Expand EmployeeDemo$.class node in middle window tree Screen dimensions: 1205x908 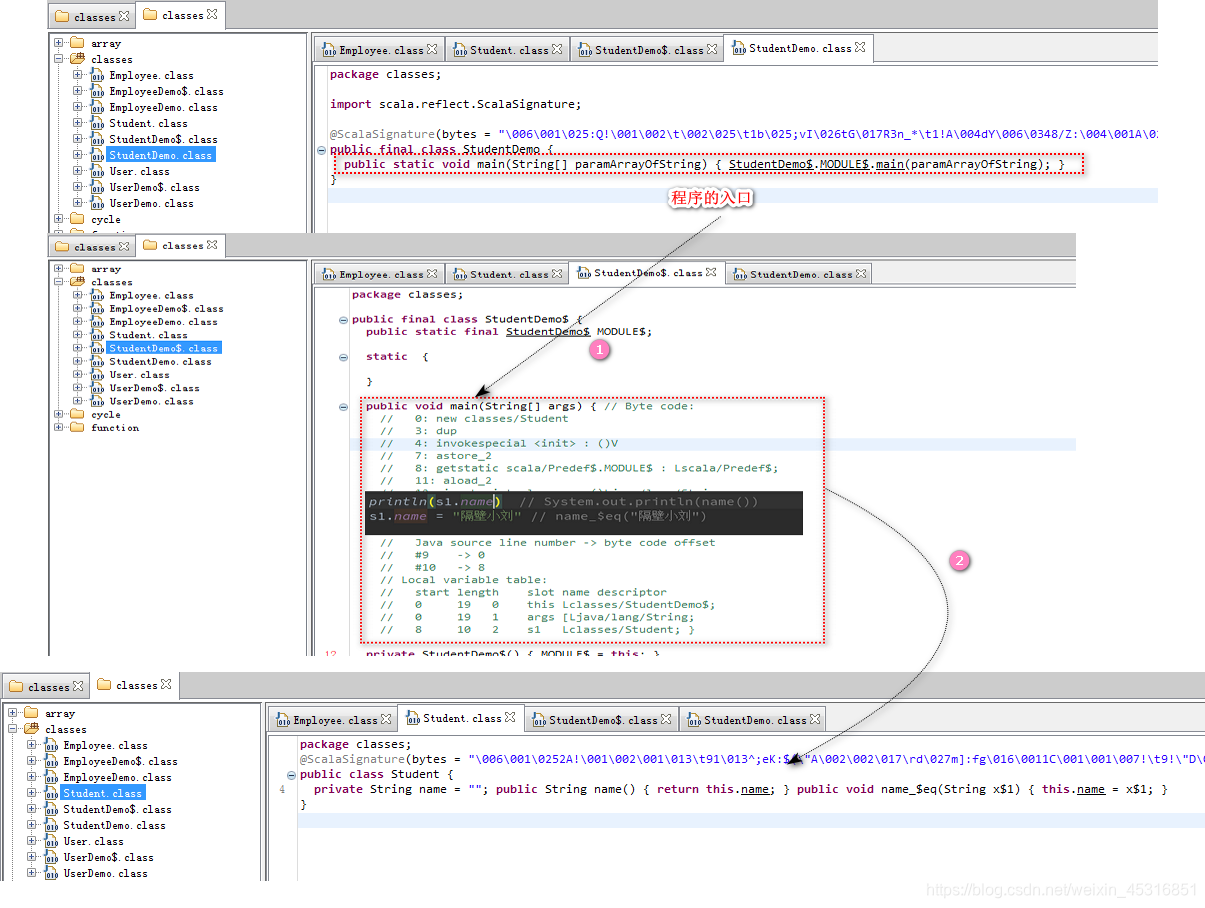[x=77, y=308]
